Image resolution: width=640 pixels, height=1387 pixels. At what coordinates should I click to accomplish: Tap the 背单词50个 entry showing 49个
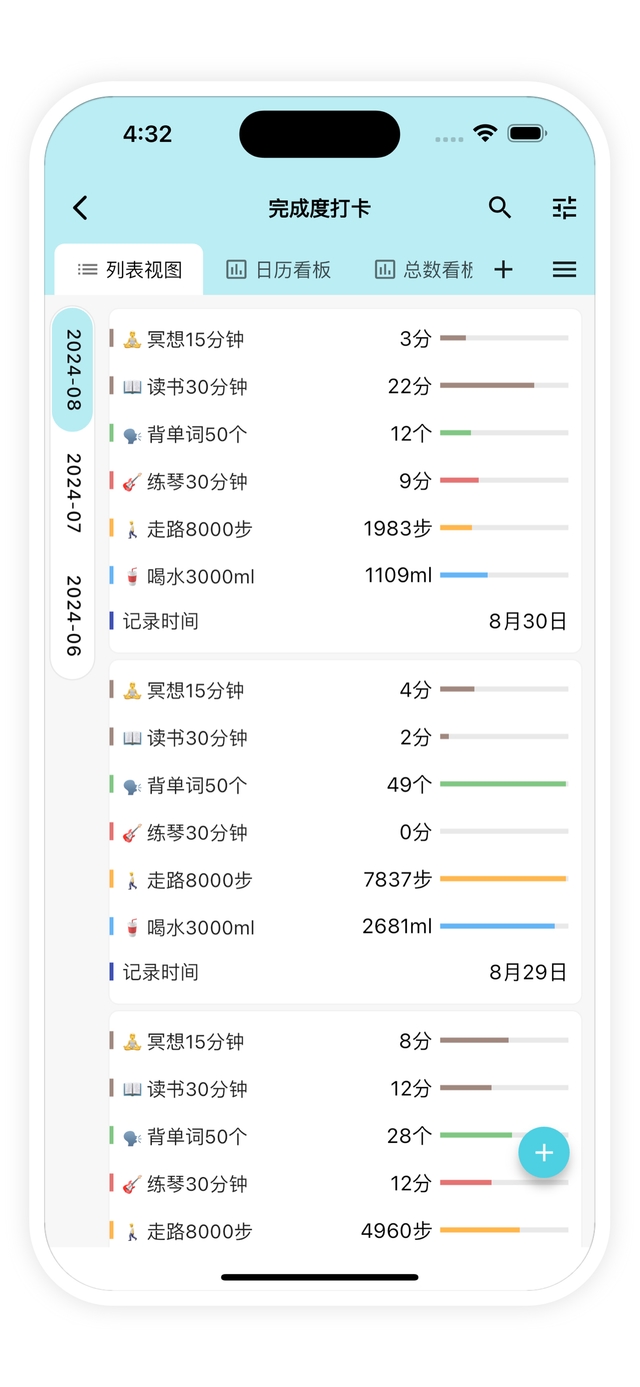click(196, 786)
